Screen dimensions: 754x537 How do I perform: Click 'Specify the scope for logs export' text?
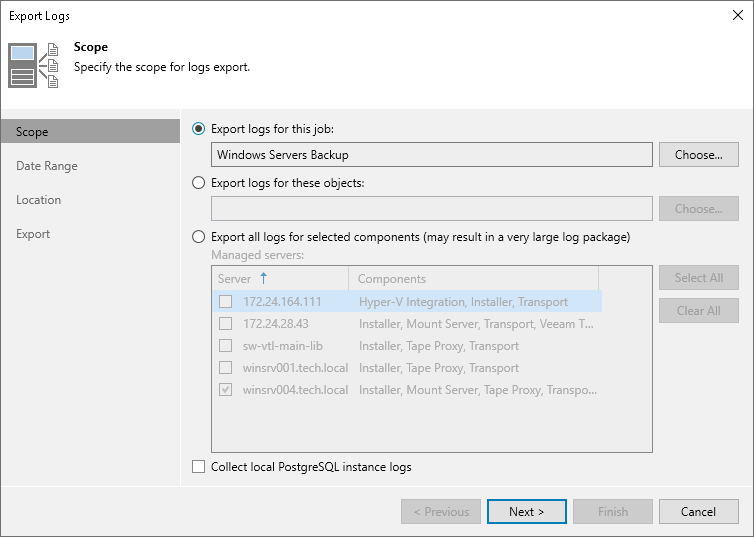tap(162, 67)
